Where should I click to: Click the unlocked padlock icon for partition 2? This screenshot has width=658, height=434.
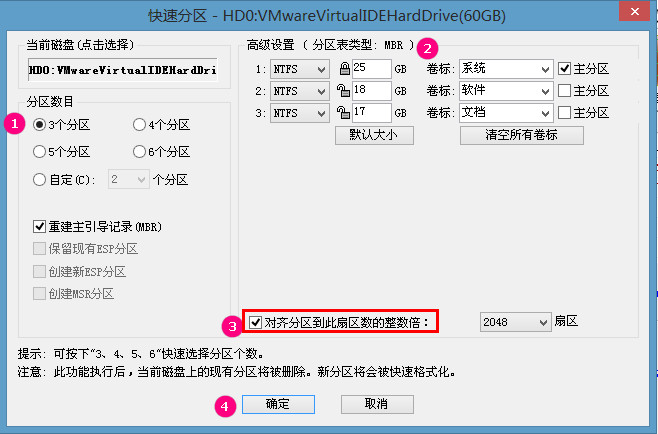[x=343, y=91]
